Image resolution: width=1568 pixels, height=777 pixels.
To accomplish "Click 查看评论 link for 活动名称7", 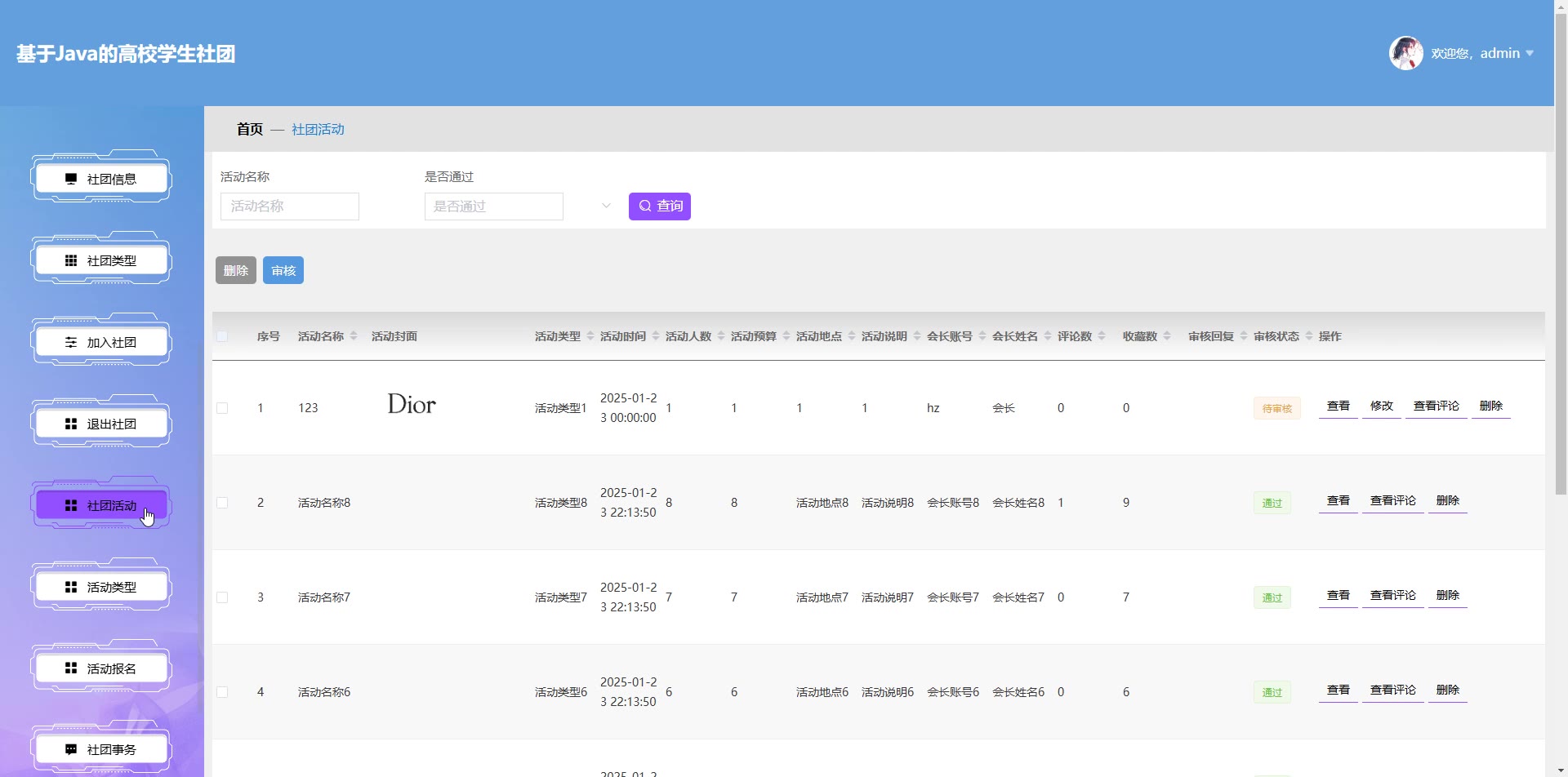I will pyautogui.click(x=1392, y=595).
